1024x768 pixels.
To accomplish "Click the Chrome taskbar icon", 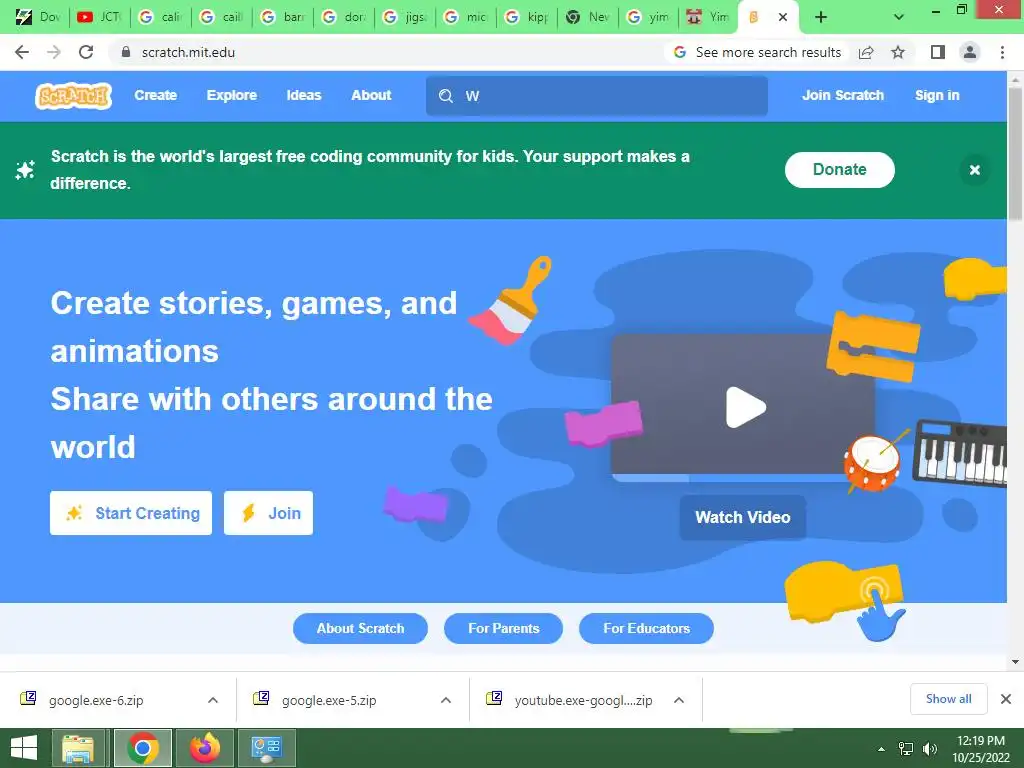I will click(x=143, y=748).
